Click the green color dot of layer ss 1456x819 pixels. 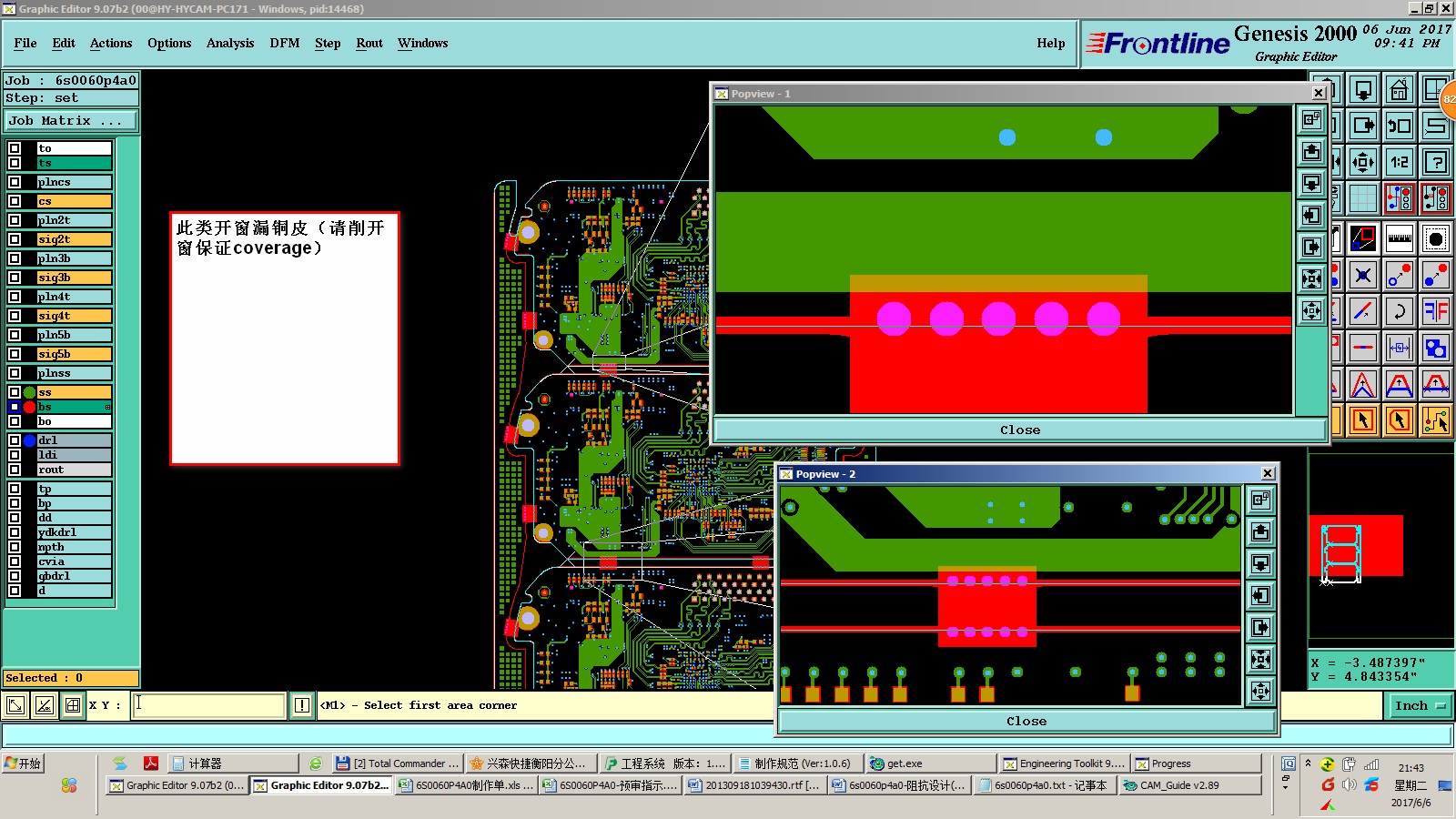[29, 392]
